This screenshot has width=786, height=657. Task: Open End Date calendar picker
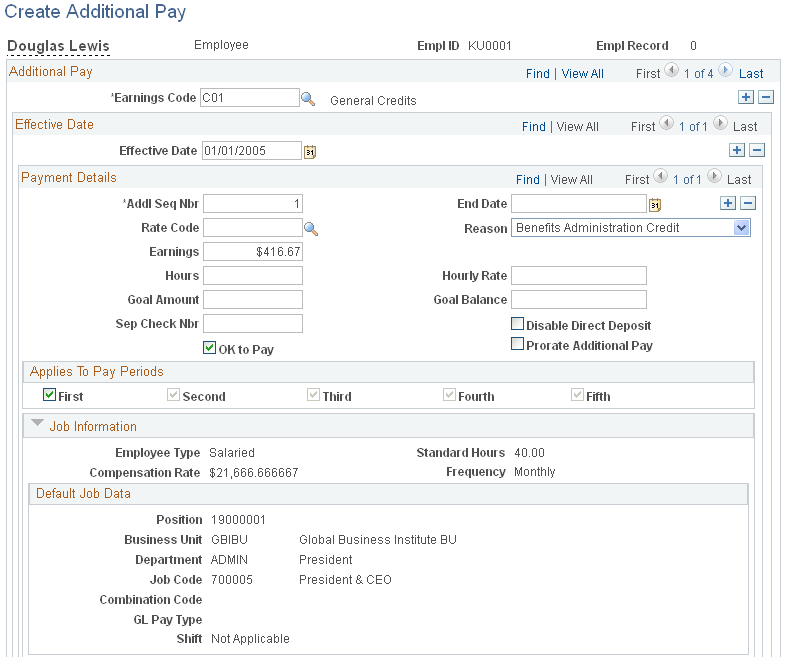pyautogui.click(x=655, y=204)
